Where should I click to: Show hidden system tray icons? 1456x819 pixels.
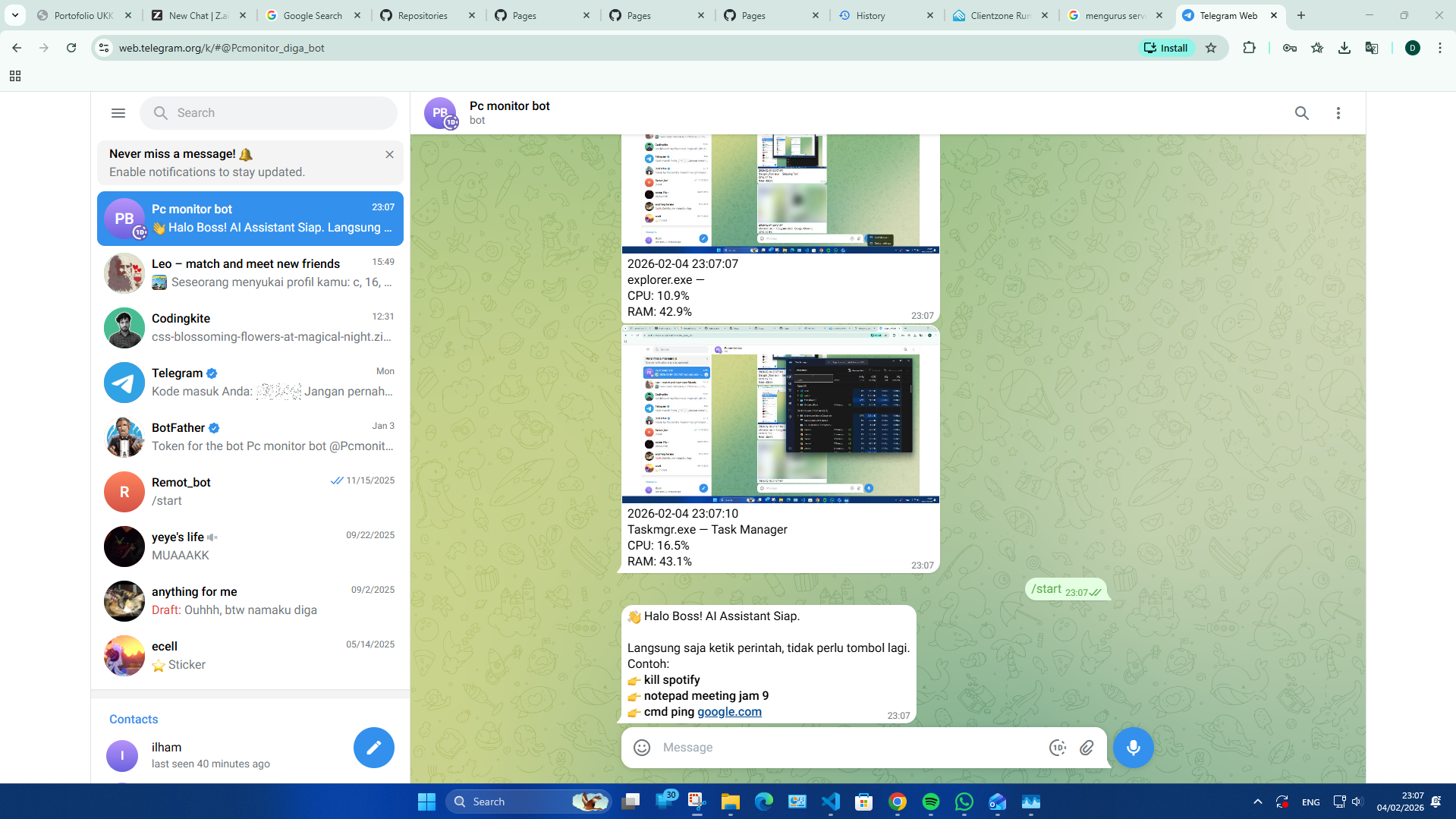click(1257, 801)
